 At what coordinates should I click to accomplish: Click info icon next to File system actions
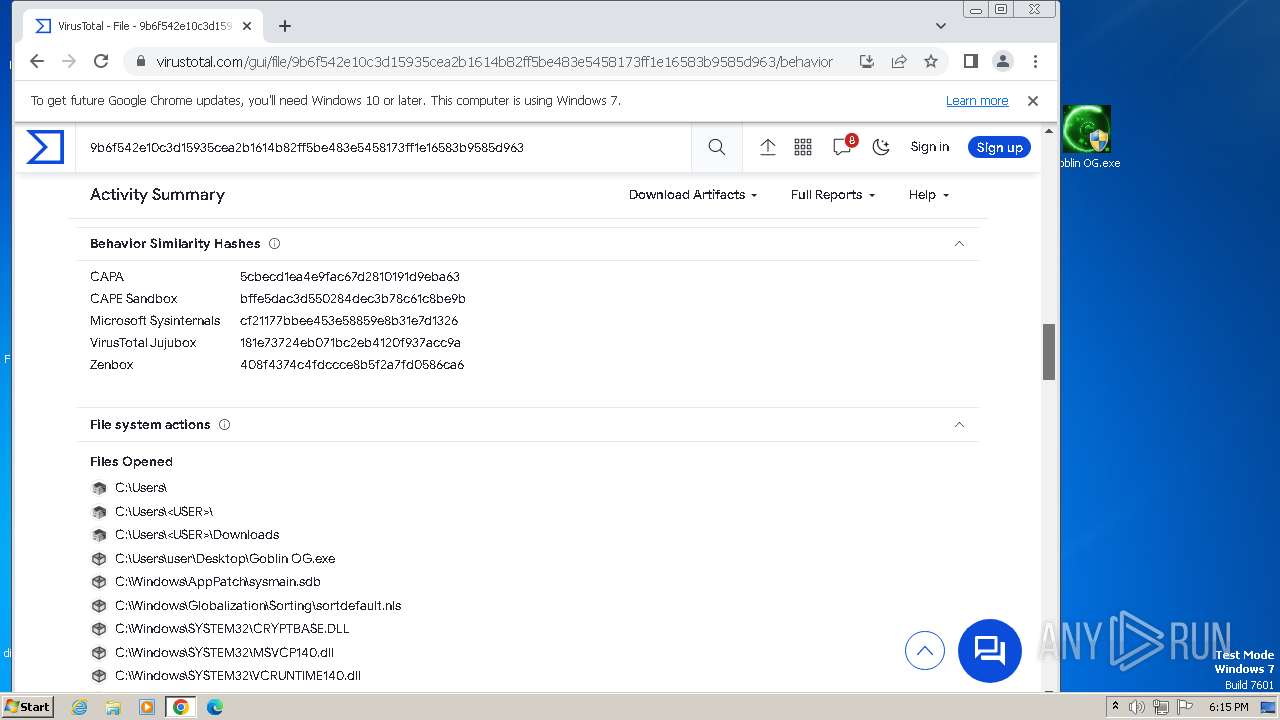(224, 424)
